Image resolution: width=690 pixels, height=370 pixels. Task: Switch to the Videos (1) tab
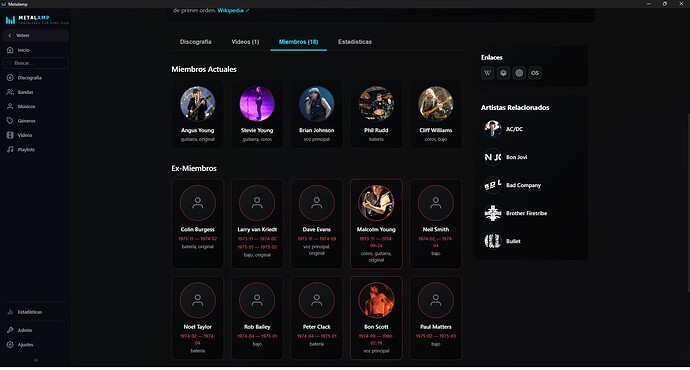(245, 42)
